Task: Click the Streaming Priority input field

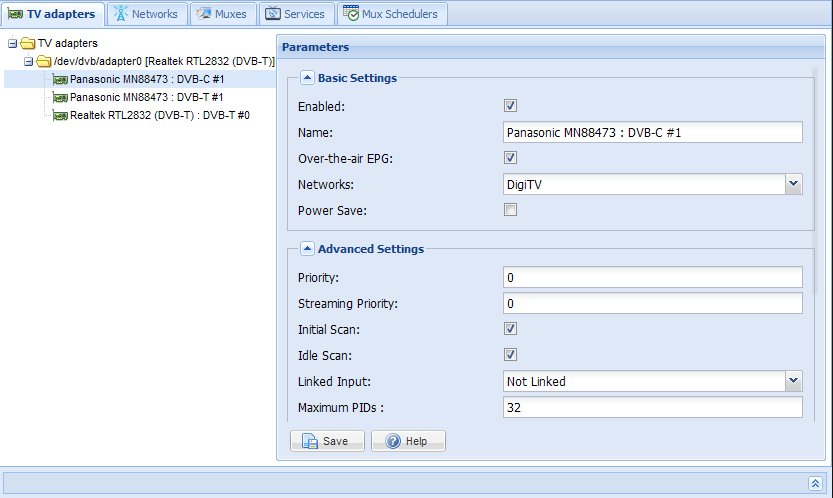Action: [x=652, y=303]
